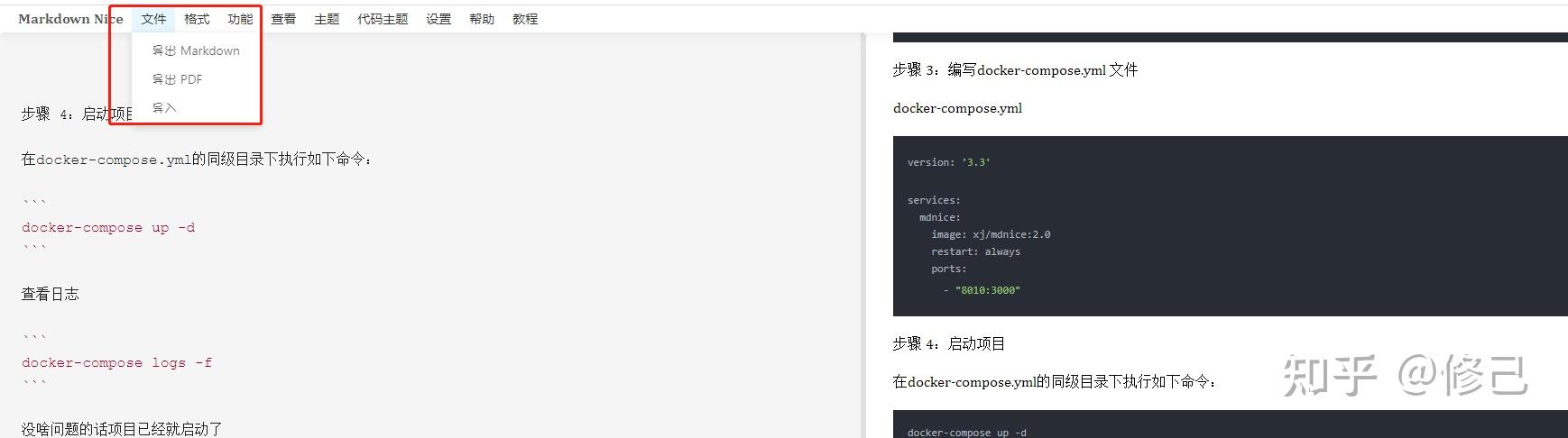Click the code line services:

(934, 200)
